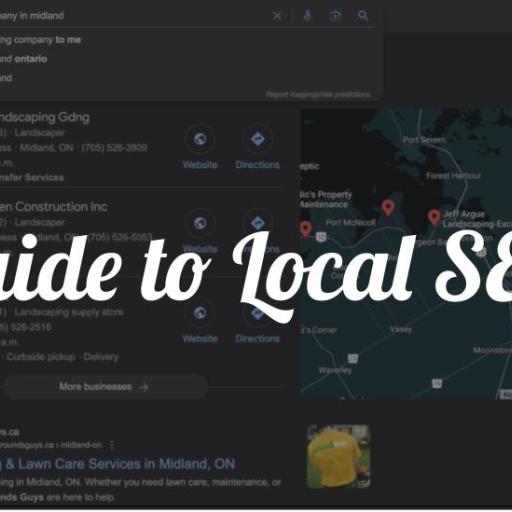
Task: Get Directions icon for Landscaping Gdng
Action: [x=258, y=139]
